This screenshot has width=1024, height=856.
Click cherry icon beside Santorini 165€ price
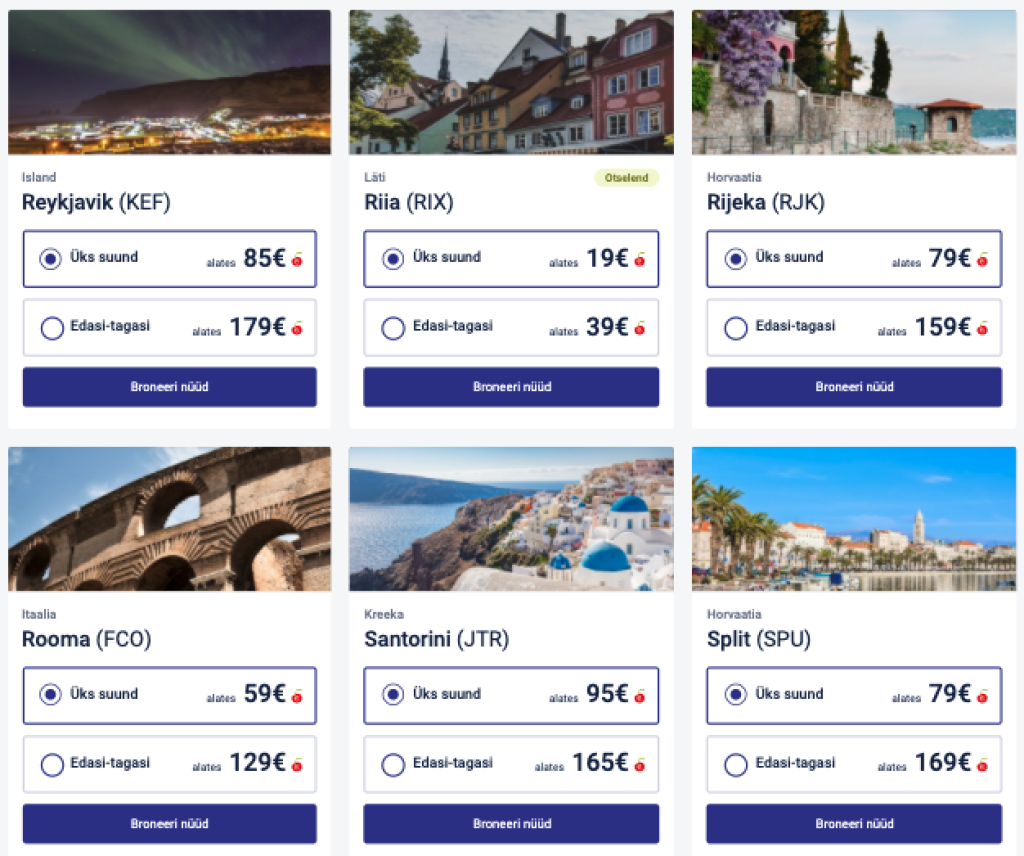[640, 765]
